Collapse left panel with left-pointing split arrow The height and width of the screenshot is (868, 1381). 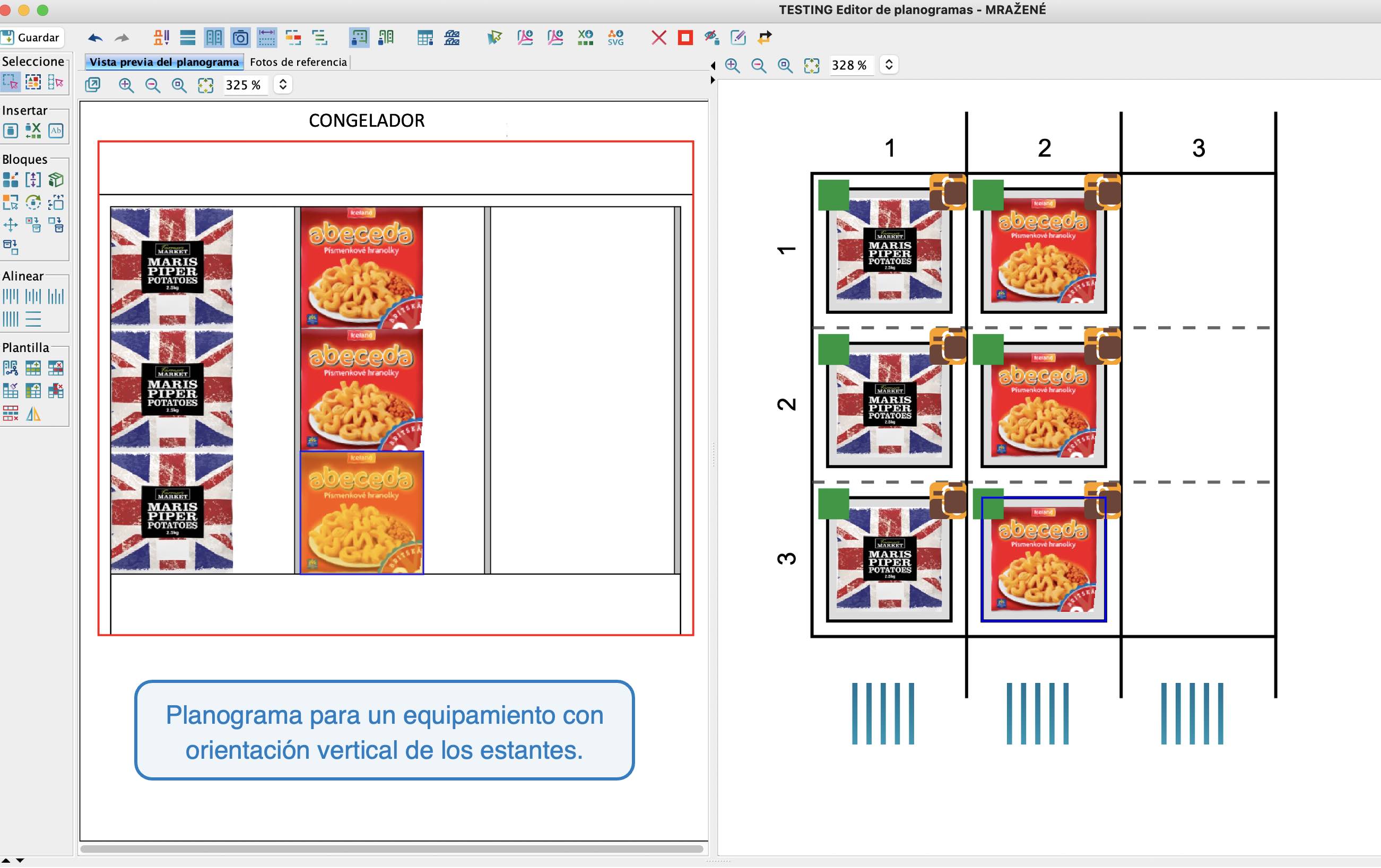coord(713,65)
